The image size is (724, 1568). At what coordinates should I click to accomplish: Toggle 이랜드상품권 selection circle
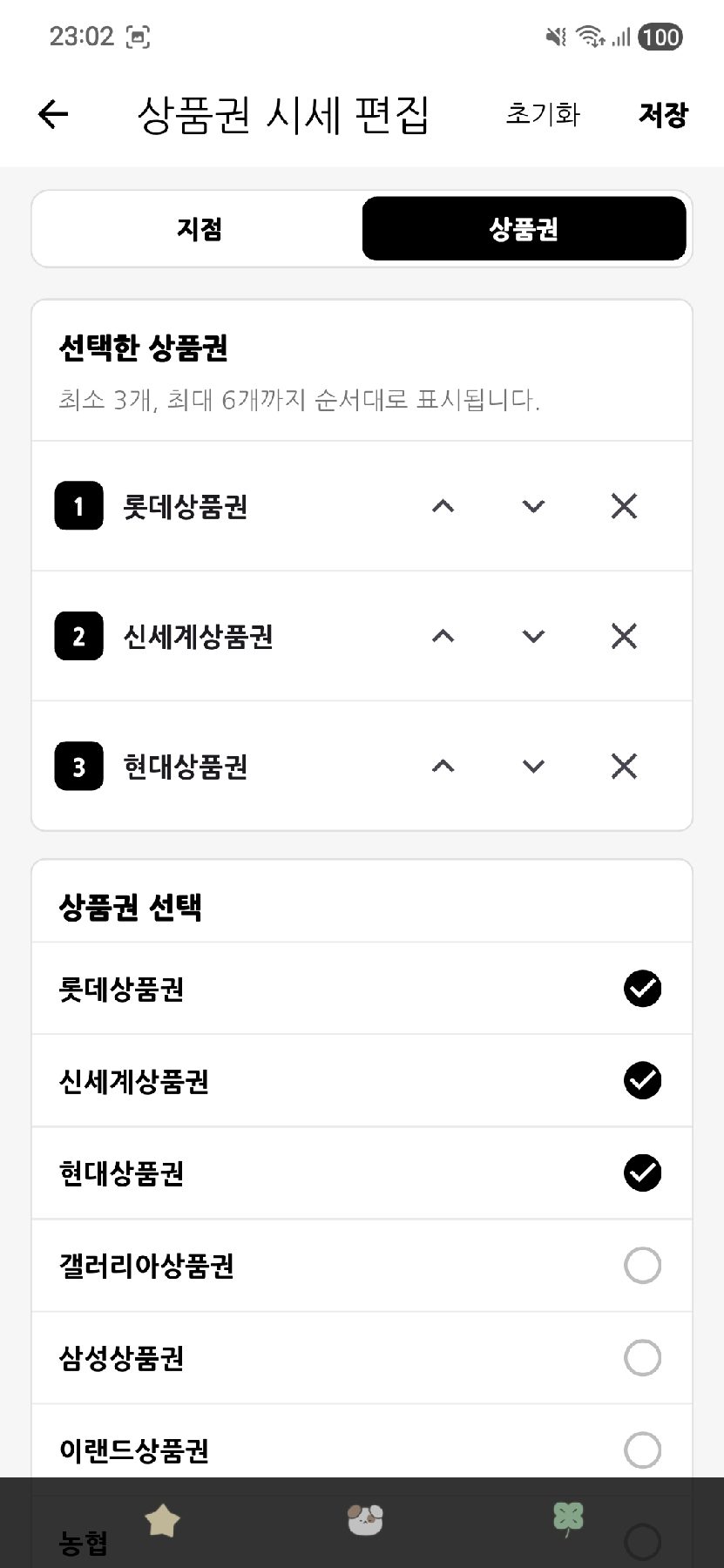[642, 1450]
